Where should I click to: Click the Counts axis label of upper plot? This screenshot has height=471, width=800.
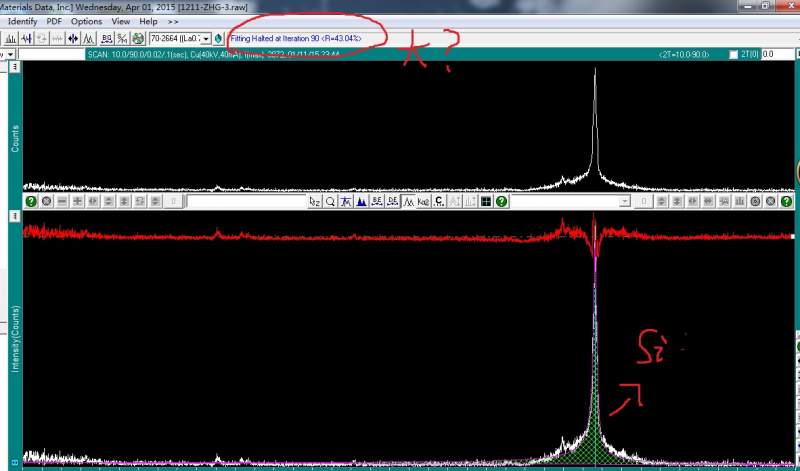[15, 138]
